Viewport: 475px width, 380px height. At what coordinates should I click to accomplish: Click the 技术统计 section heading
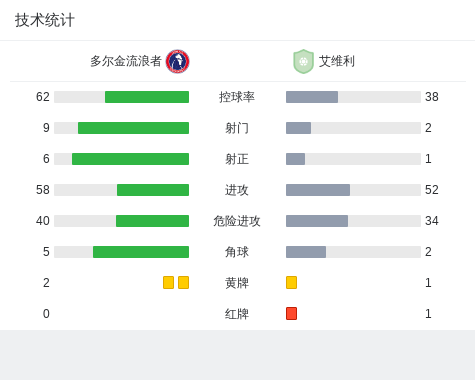[44, 20]
